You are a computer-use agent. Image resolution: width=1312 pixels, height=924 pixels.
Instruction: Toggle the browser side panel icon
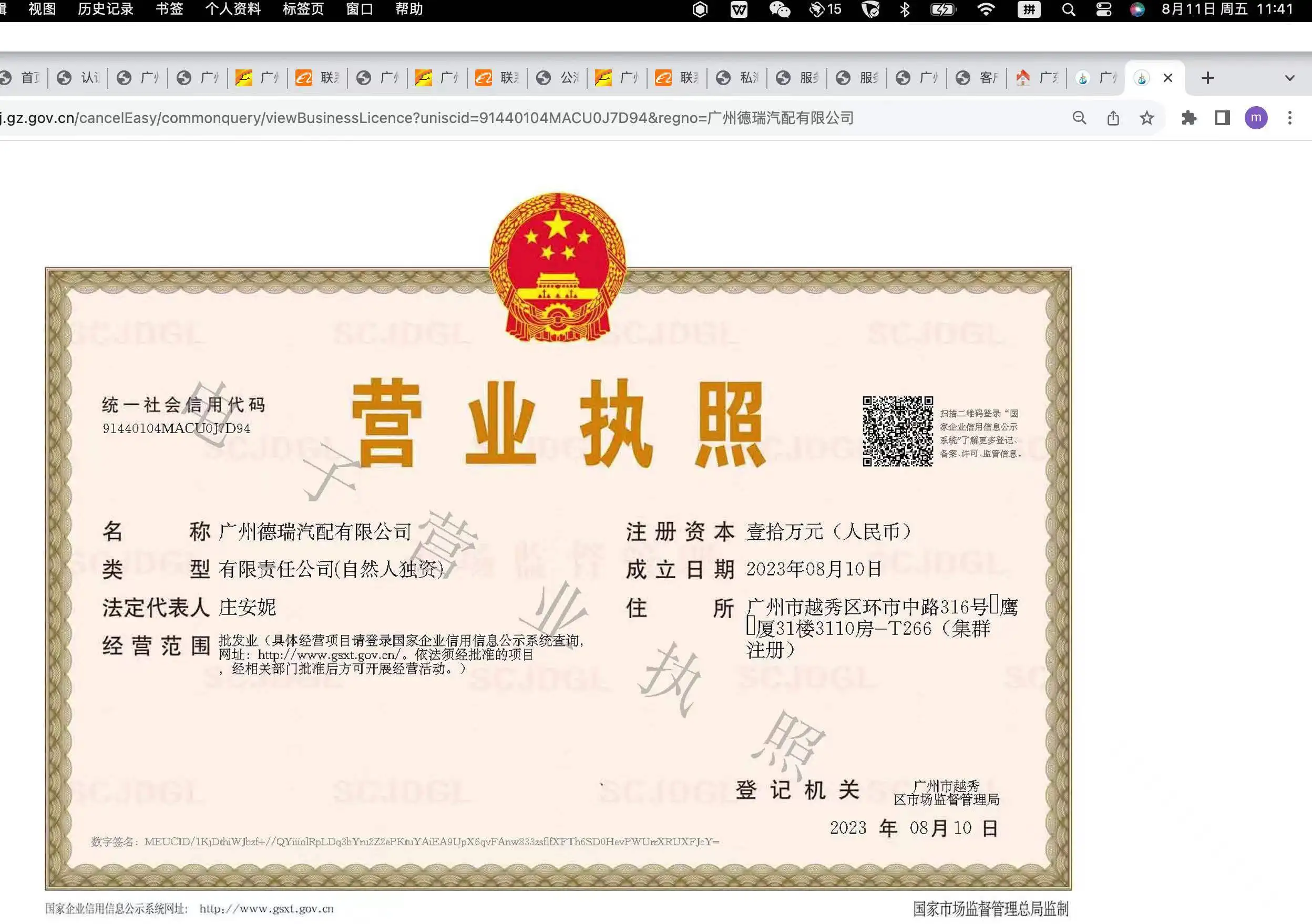point(1222,118)
